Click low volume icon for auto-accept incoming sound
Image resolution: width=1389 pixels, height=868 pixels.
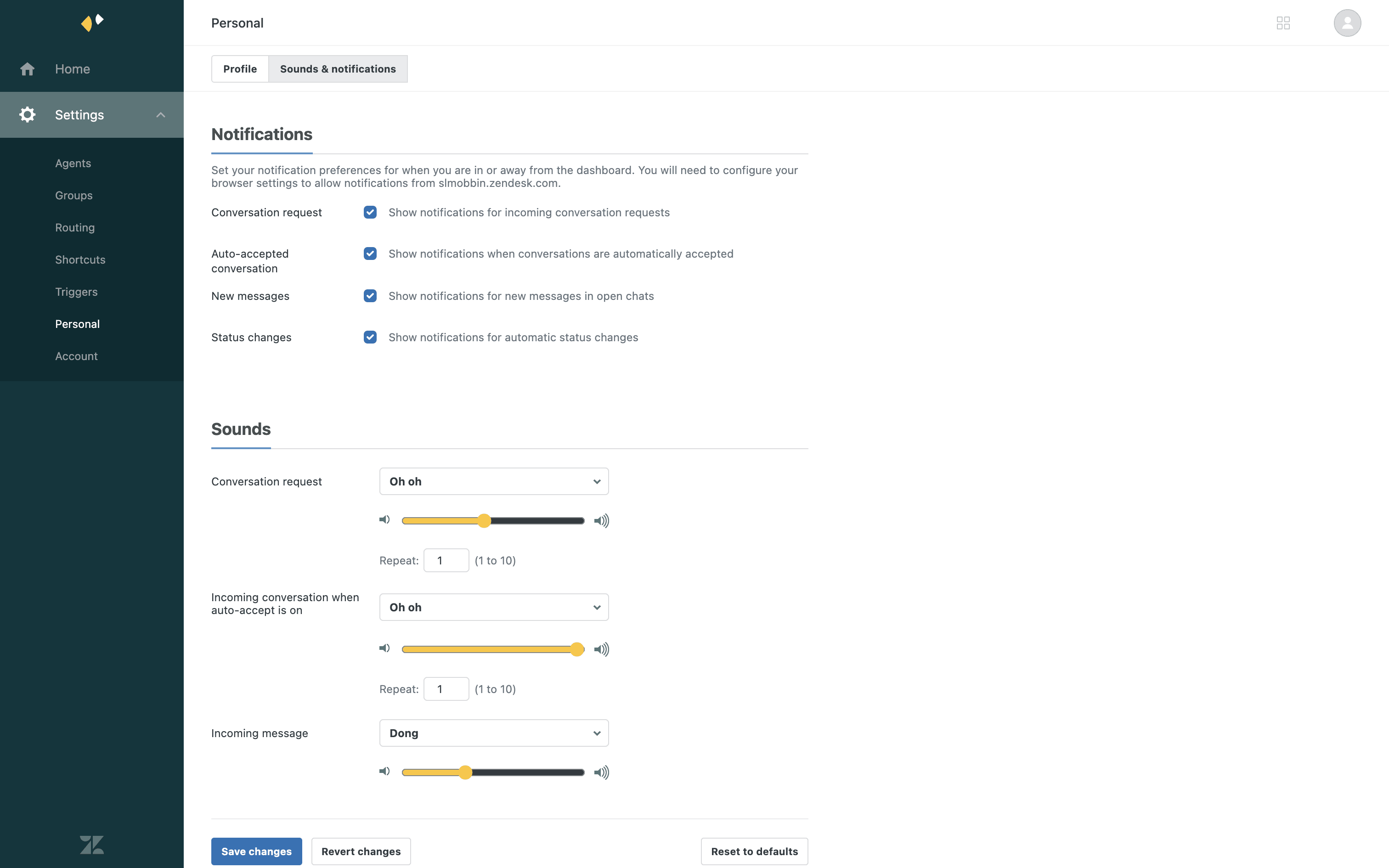pyautogui.click(x=384, y=648)
